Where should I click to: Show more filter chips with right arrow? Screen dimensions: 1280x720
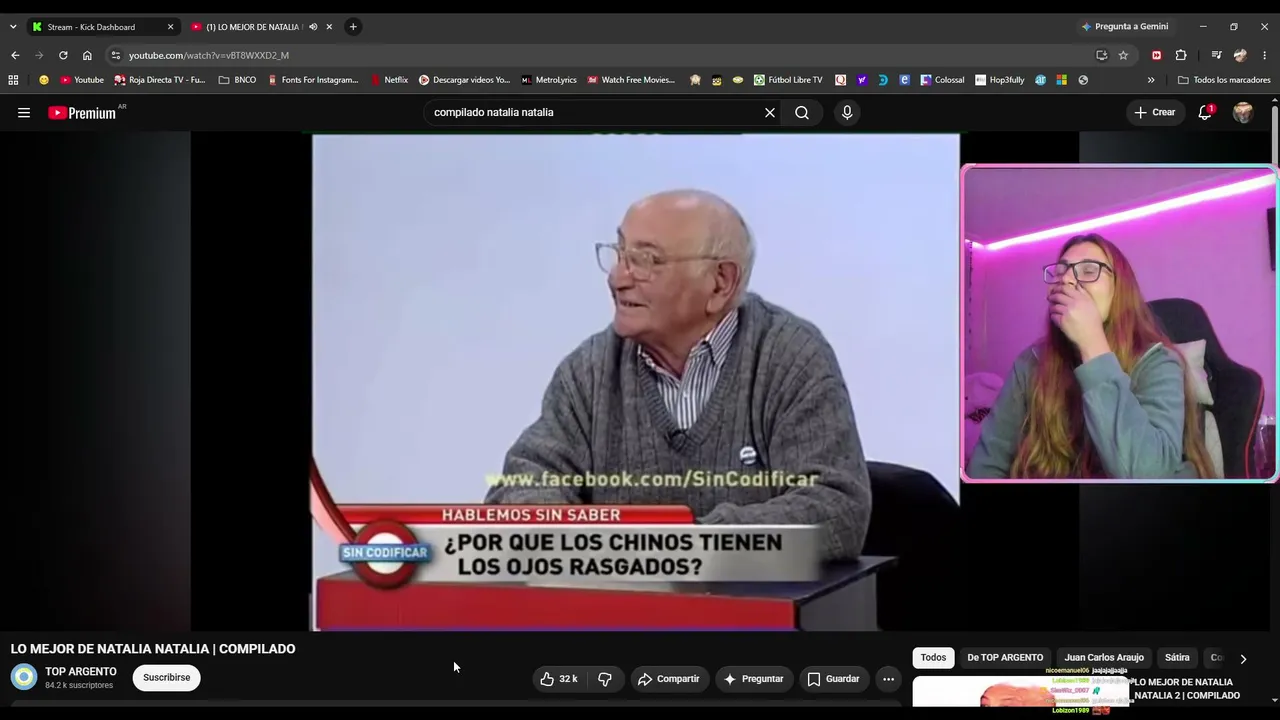click(x=1243, y=659)
